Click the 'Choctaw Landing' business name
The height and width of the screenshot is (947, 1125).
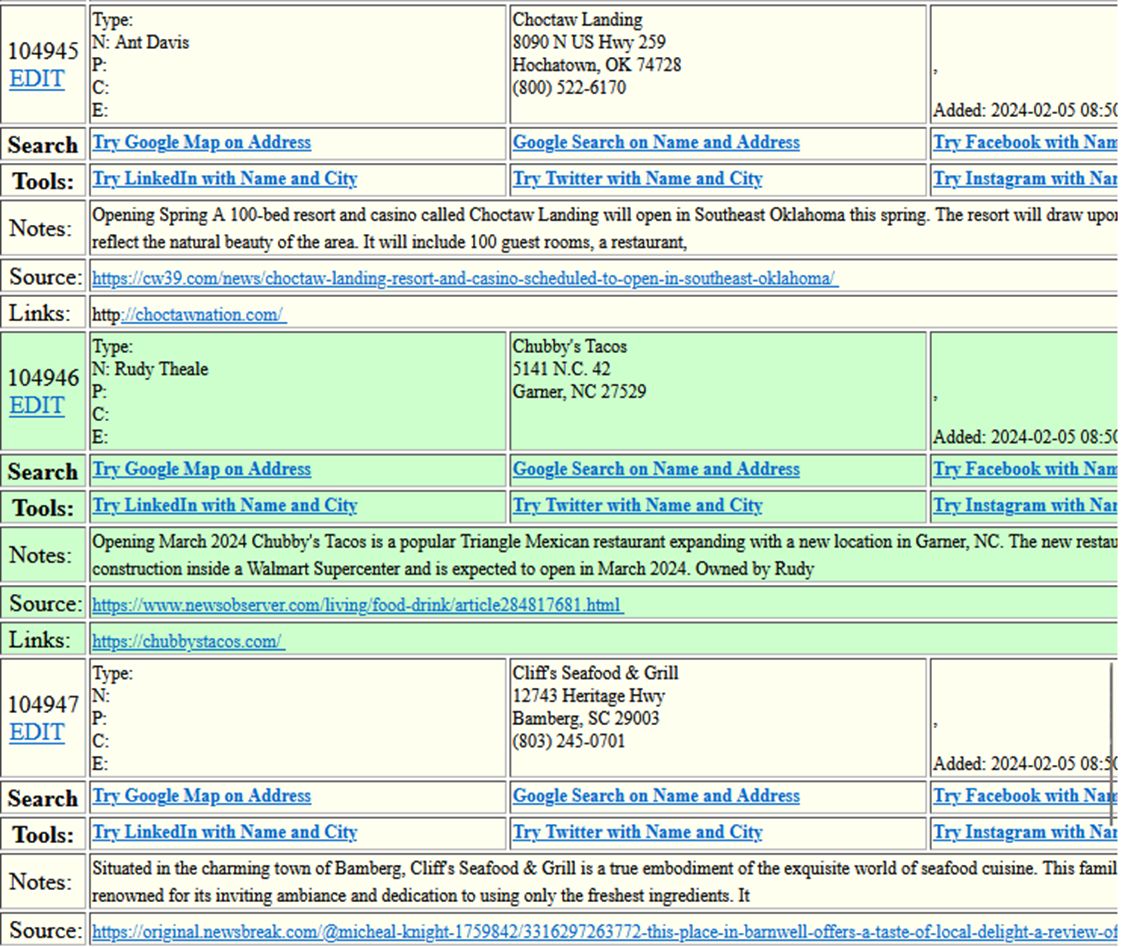(x=578, y=19)
